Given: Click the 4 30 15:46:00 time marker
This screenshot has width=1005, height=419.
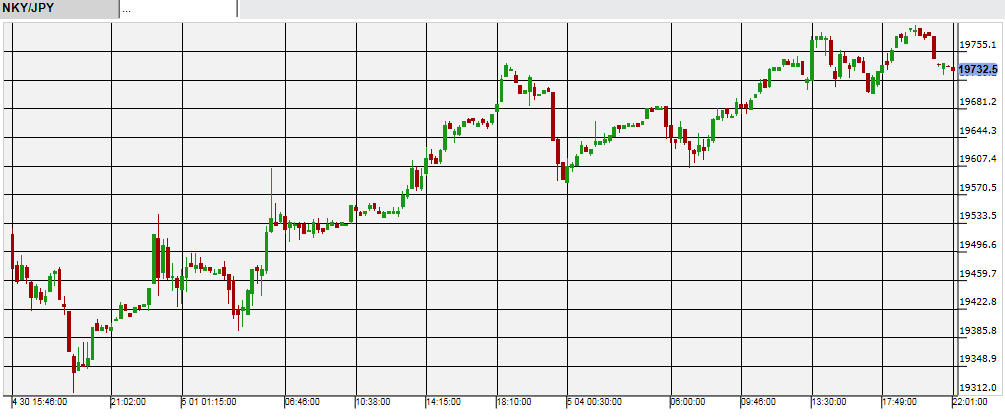Looking at the screenshot, I should tap(40, 402).
